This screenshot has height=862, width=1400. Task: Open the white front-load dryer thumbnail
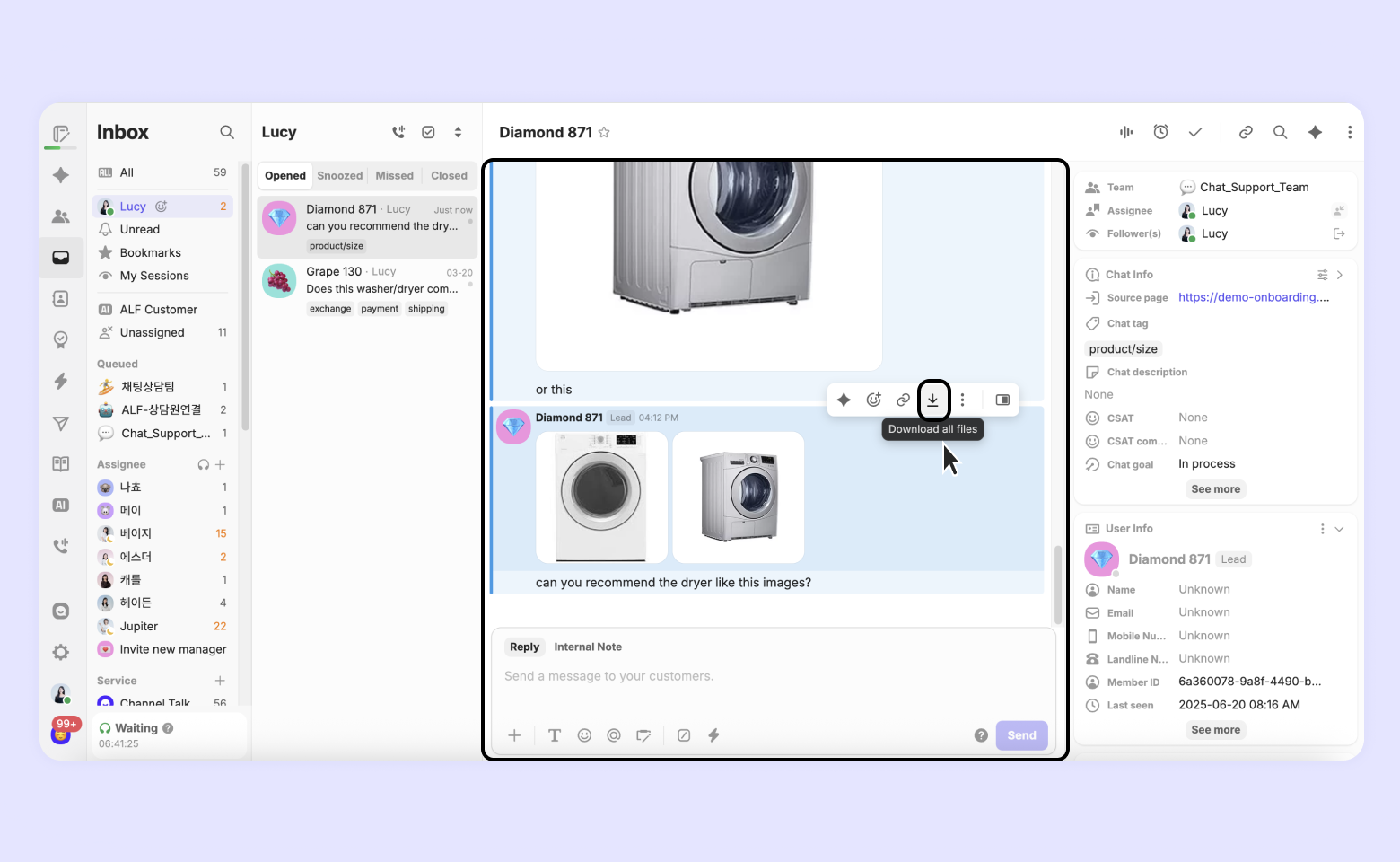pyautogui.click(x=602, y=497)
